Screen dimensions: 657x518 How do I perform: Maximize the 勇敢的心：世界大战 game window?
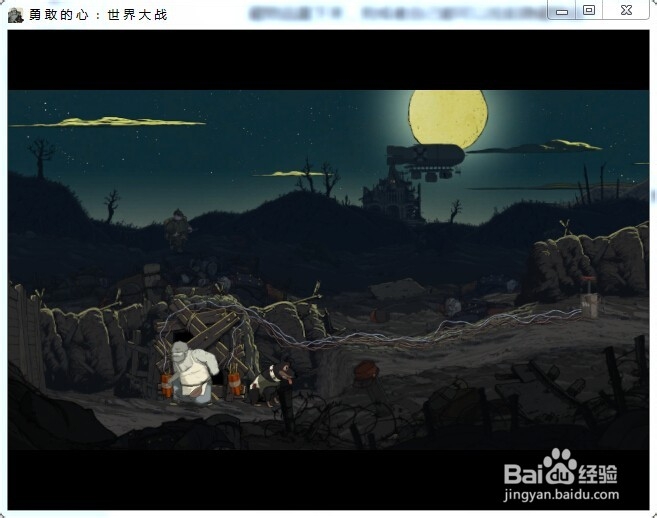pyautogui.click(x=589, y=10)
